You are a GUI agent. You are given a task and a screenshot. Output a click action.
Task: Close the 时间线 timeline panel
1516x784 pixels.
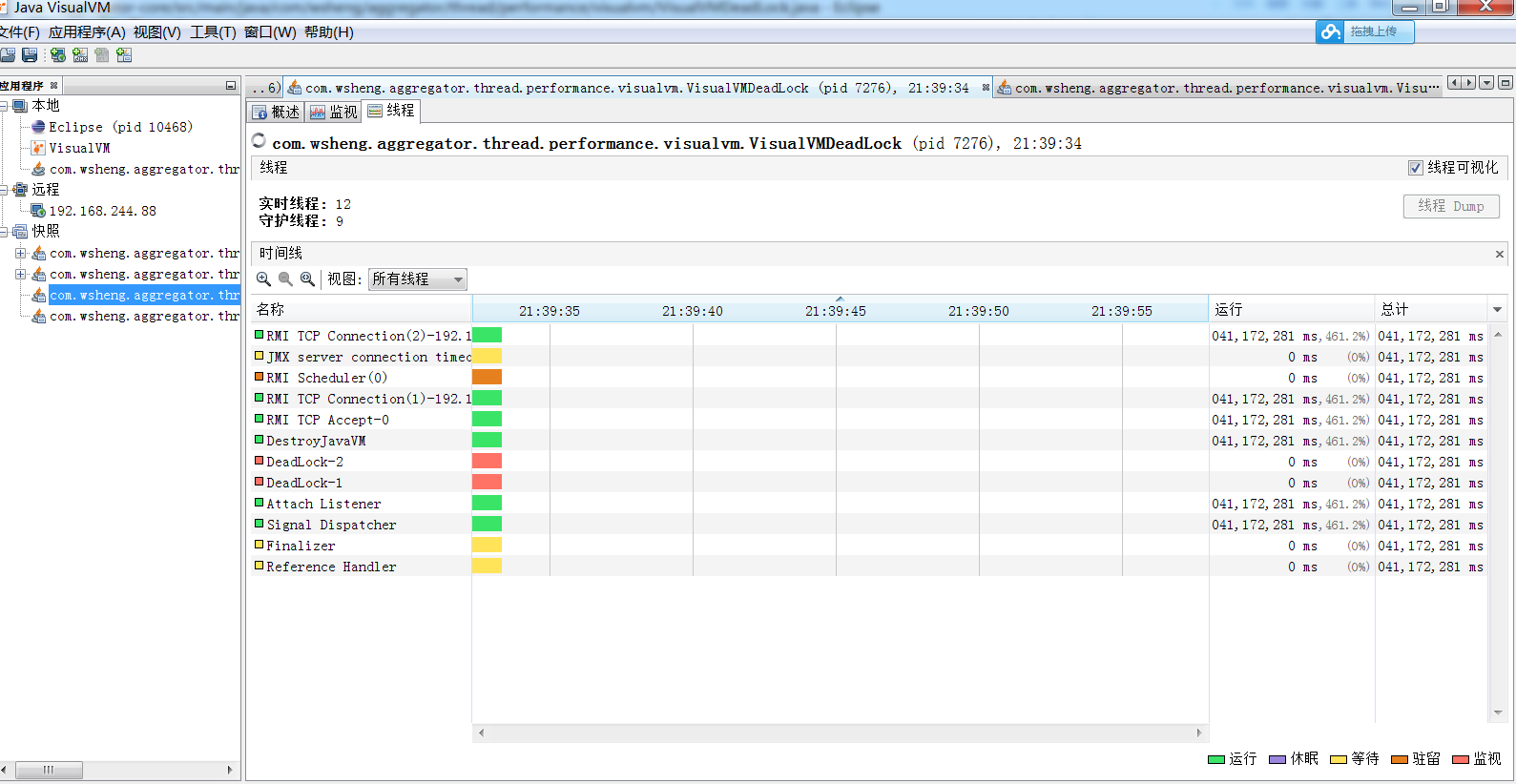(1500, 254)
